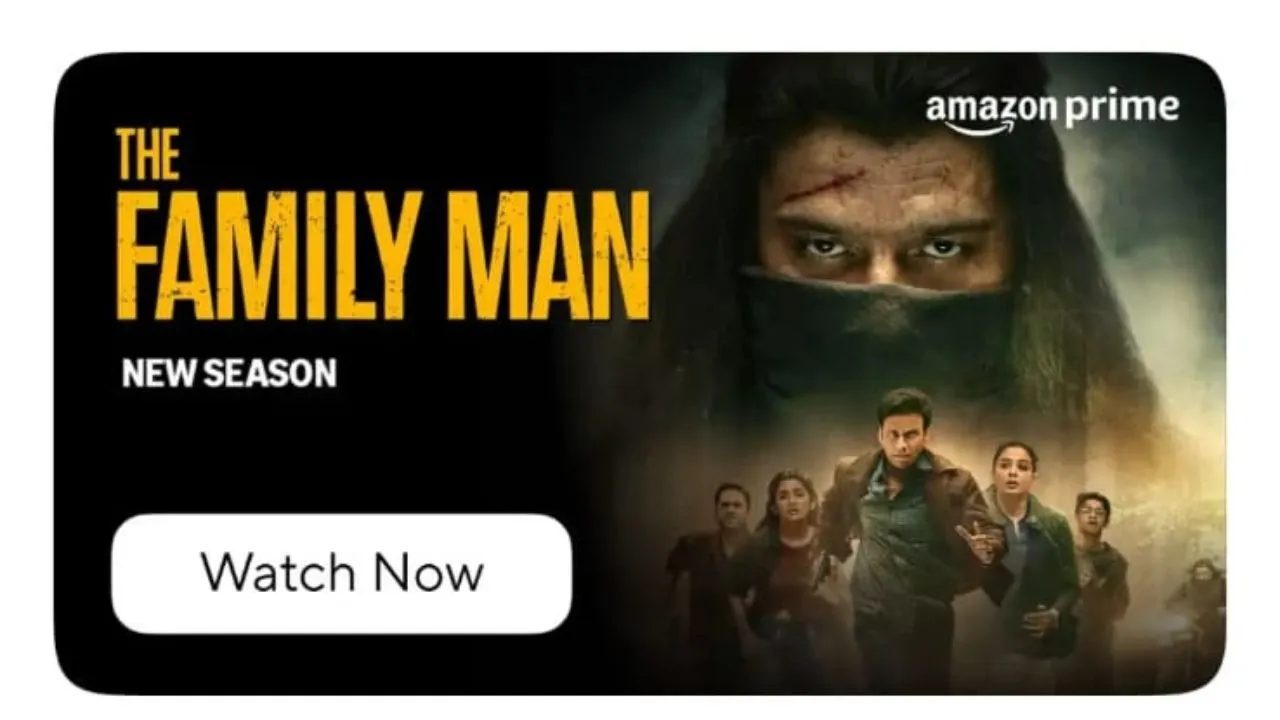Open the amazon prime logo
This screenshot has width=1280, height=720.
click(x=1052, y=111)
